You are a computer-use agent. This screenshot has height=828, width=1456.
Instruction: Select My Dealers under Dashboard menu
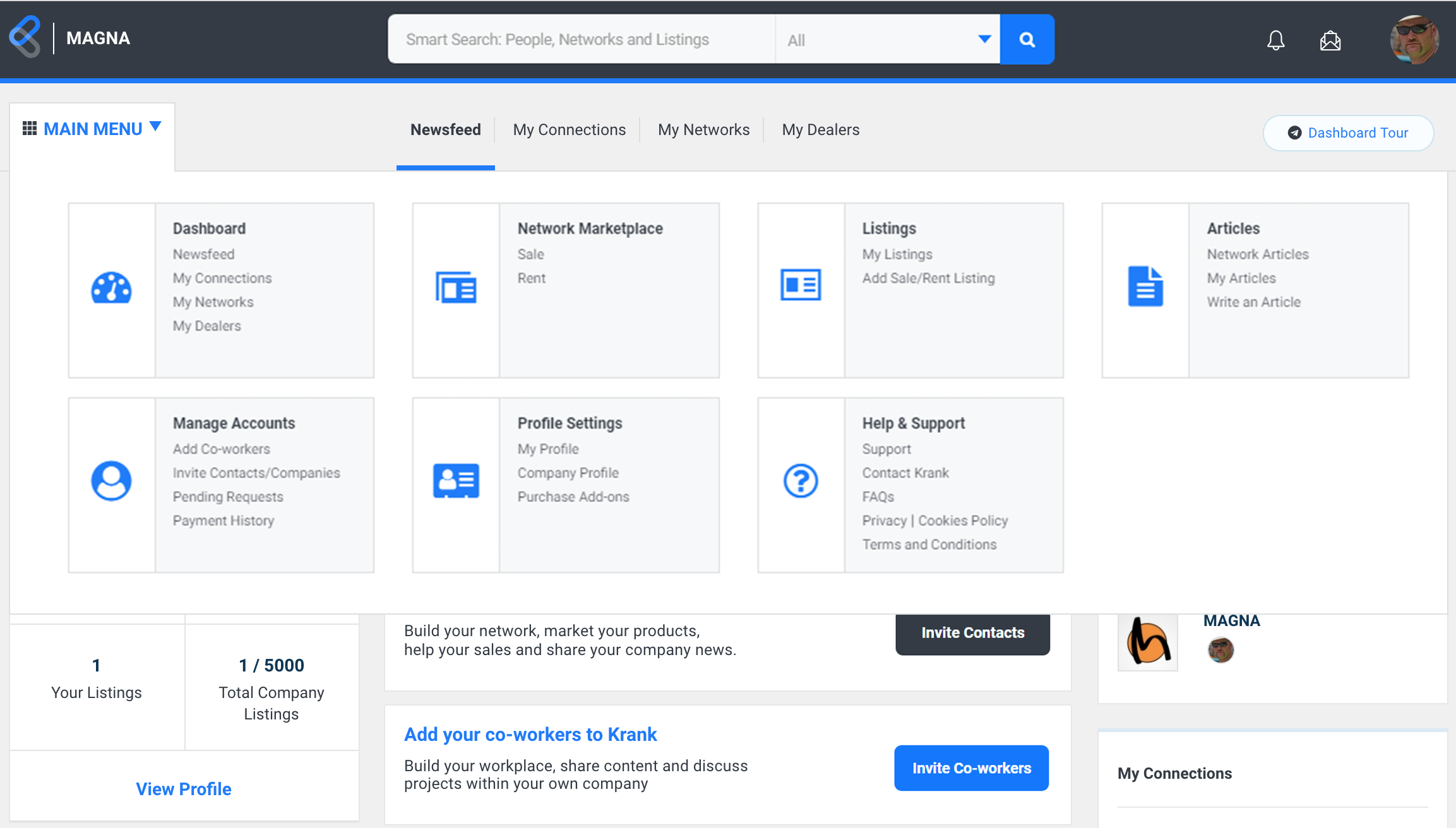[x=207, y=326]
